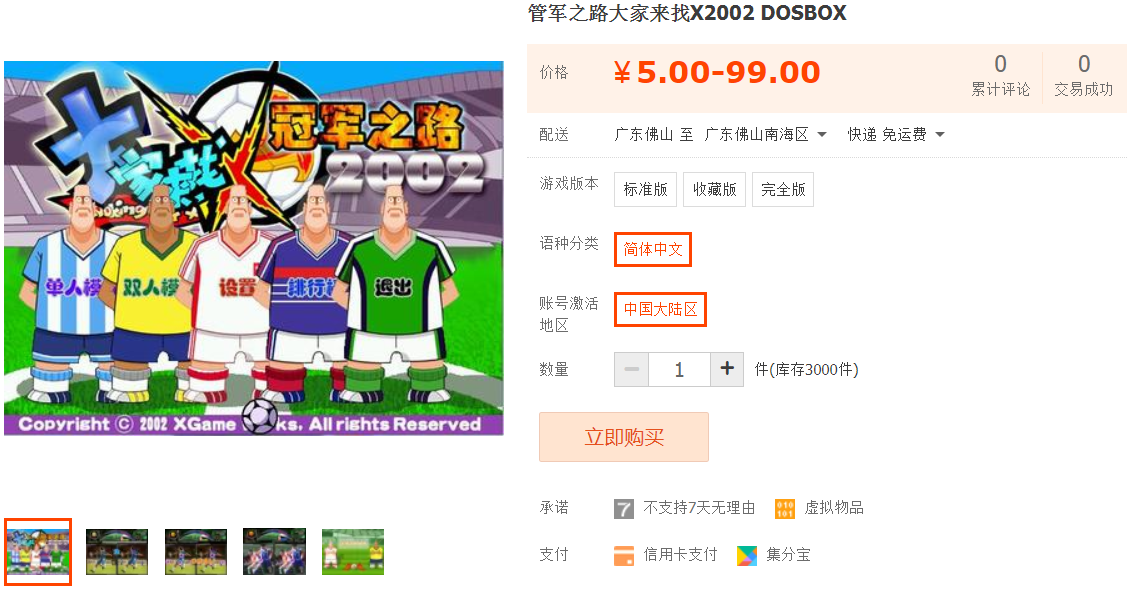Click the virtual goods orange icon

click(x=785, y=509)
